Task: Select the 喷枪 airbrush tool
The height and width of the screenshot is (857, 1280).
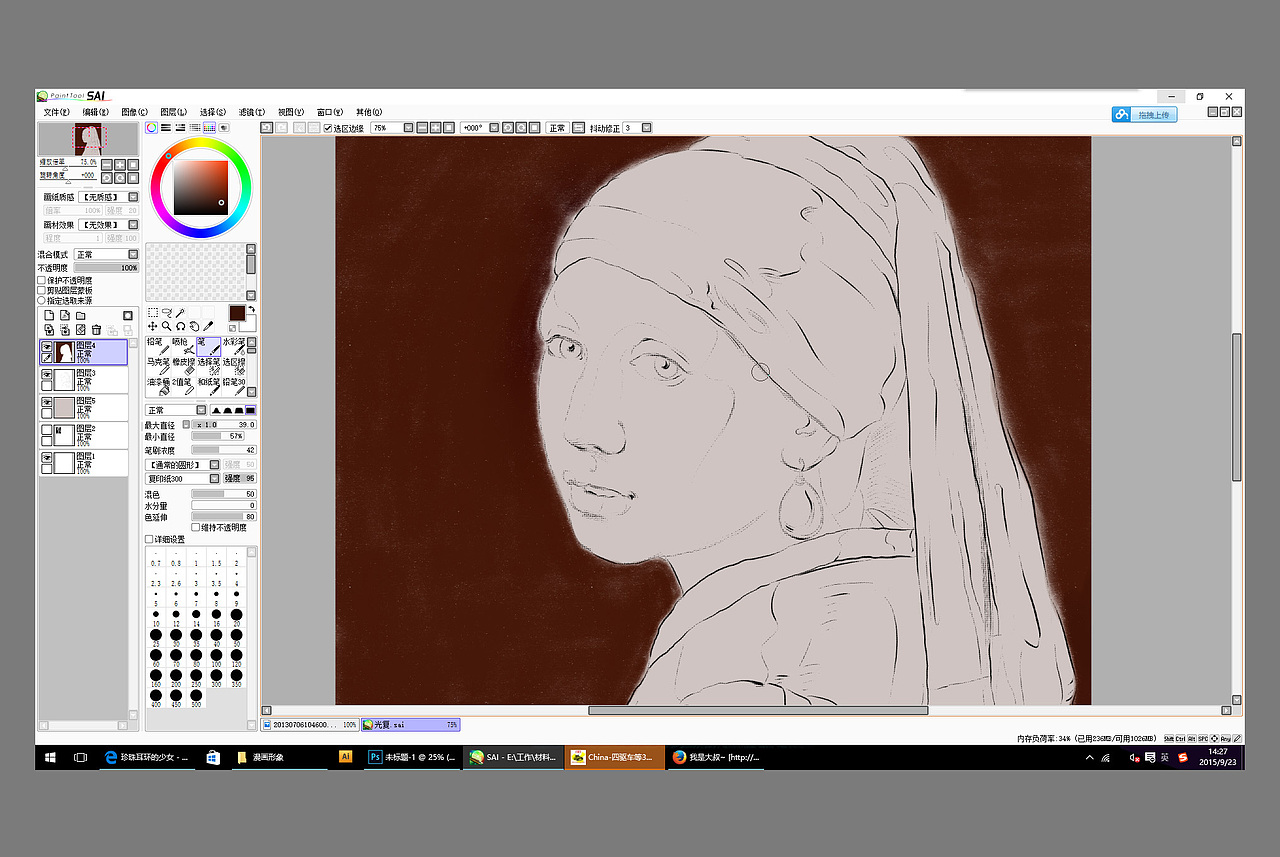Action: (183, 346)
